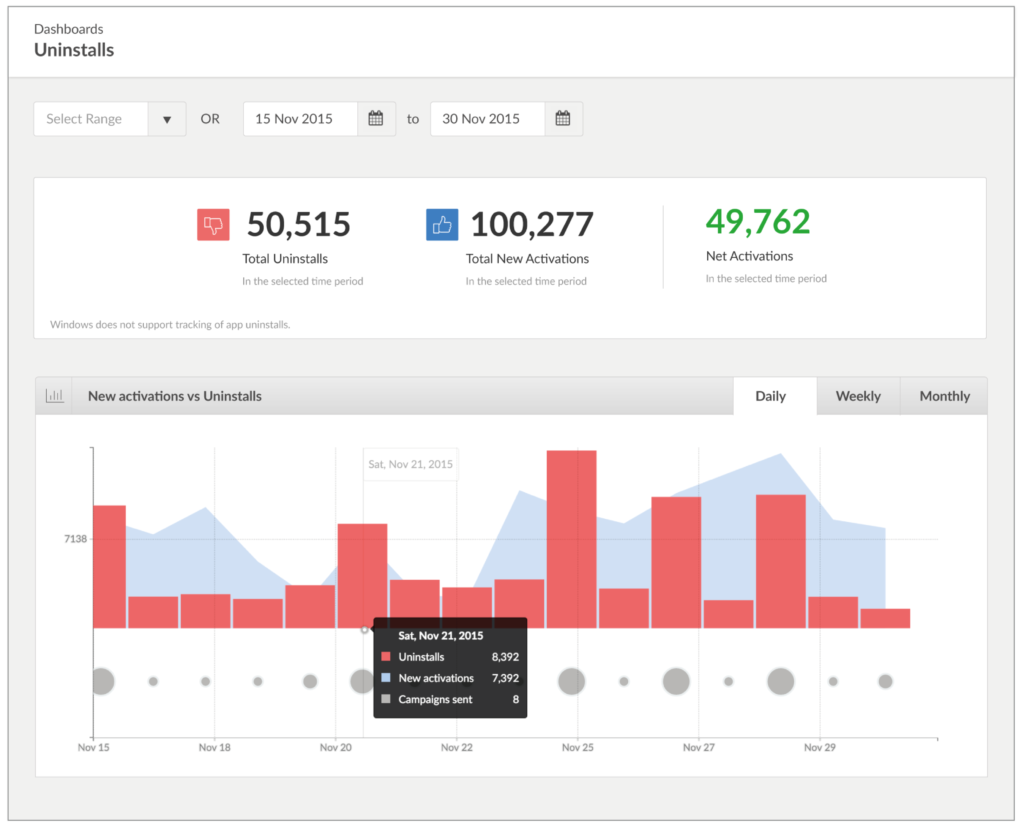Click the red Uninstalls legend swatch in the tooltip
The height and width of the screenshot is (828, 1024).
coord(385,657)
